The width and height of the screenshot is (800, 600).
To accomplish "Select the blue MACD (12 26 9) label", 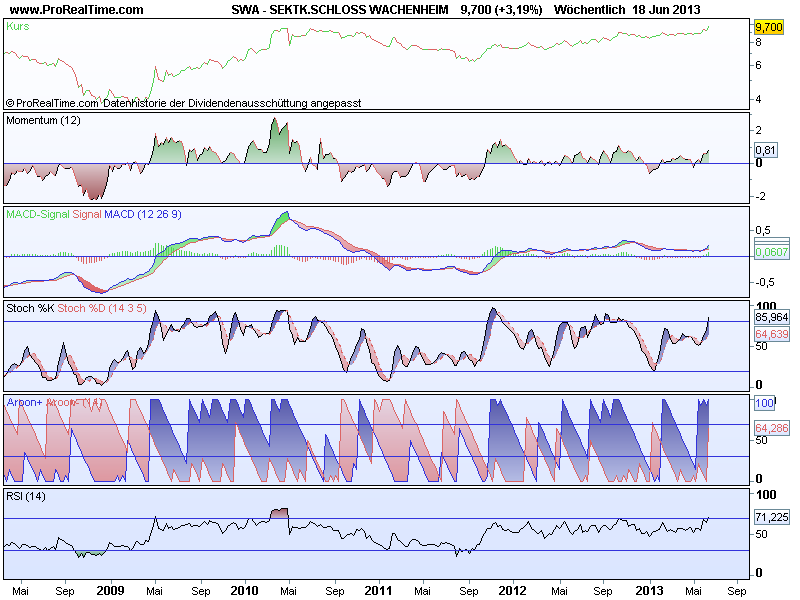I will [x=143, y=214].
